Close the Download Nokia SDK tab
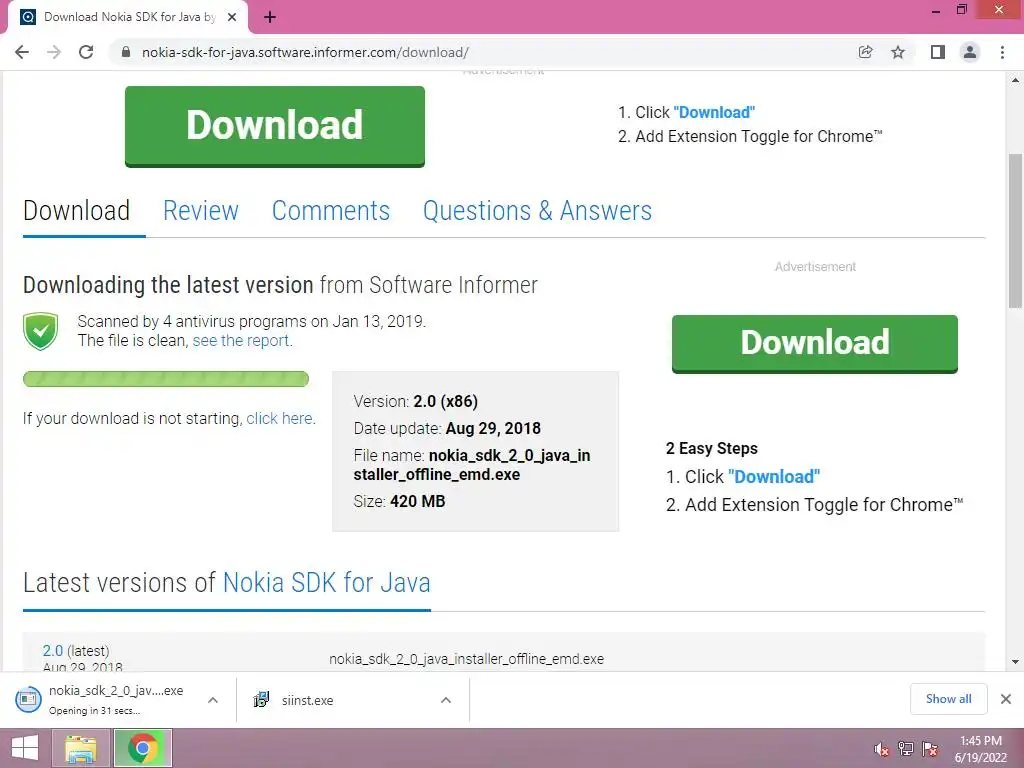 pyautogui.click(x=232, y=17)
